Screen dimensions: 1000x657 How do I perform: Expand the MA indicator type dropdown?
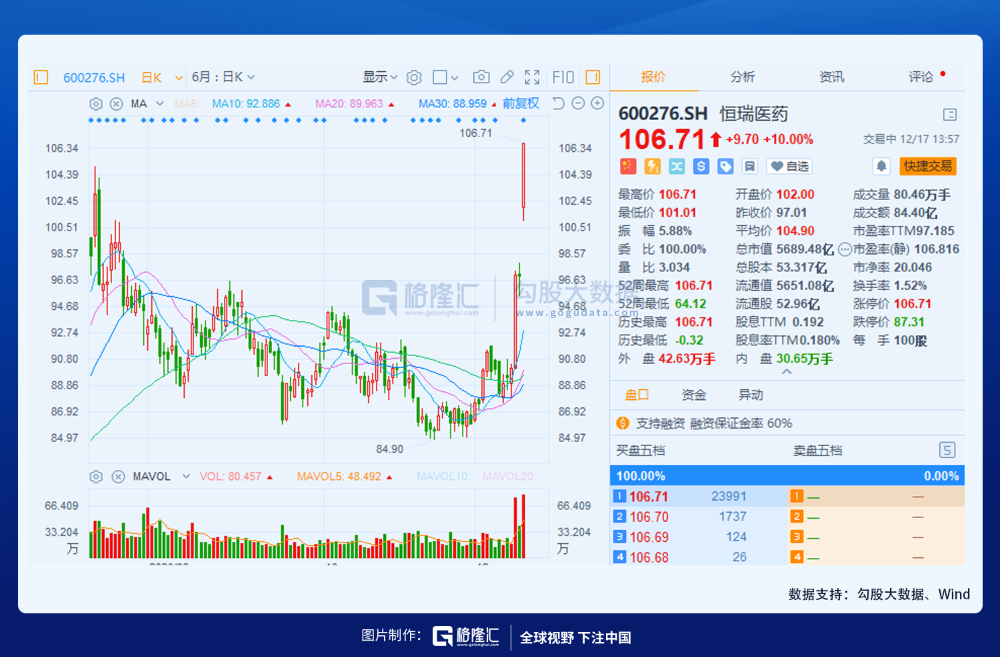pos(159,104)
